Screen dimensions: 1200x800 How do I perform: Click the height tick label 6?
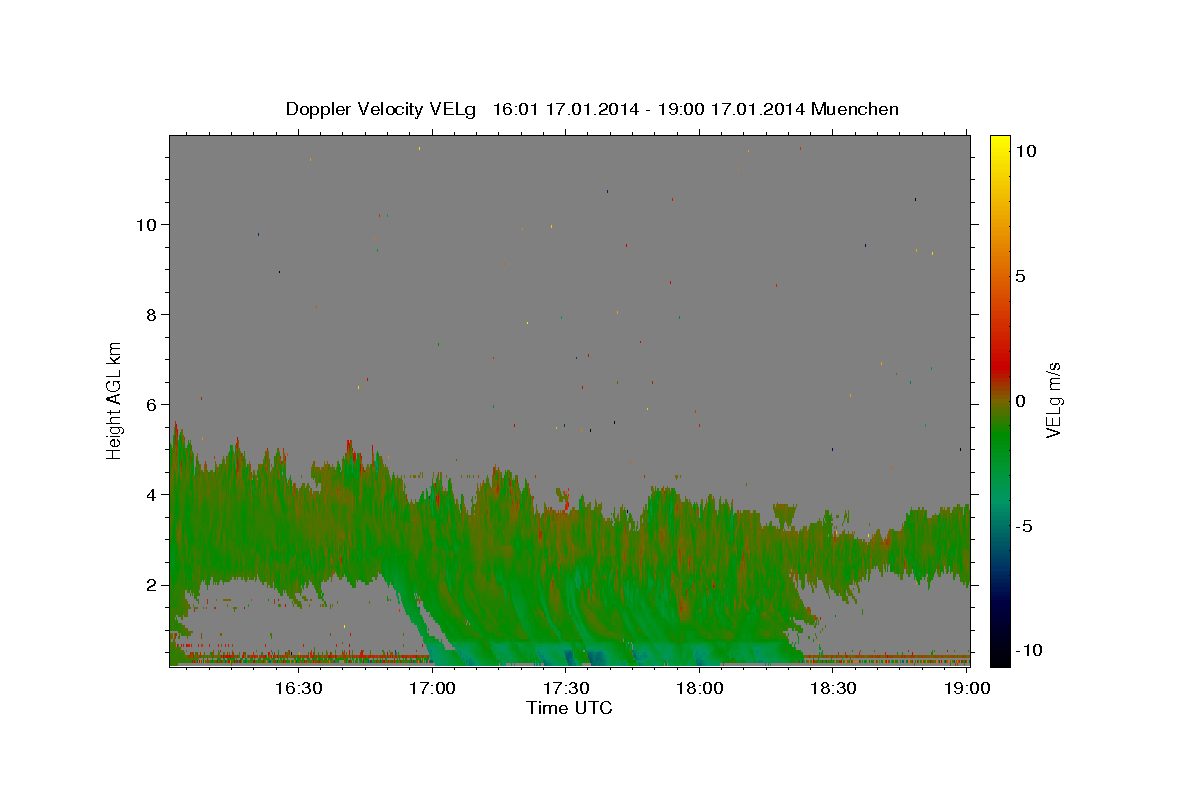click(153, 405)
